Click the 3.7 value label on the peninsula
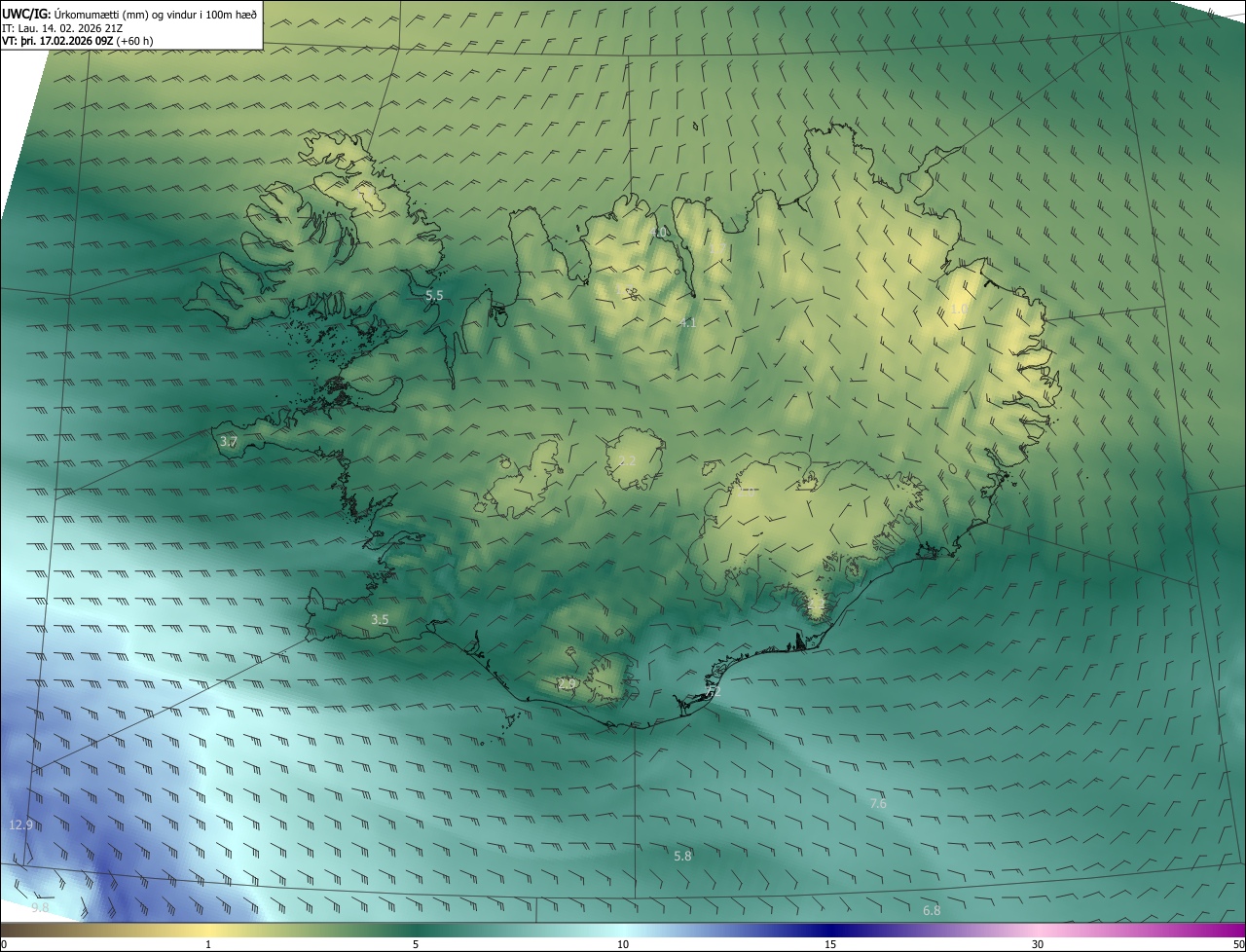Viewport: 1246px width, 952px height. click(x=229, y=442)
